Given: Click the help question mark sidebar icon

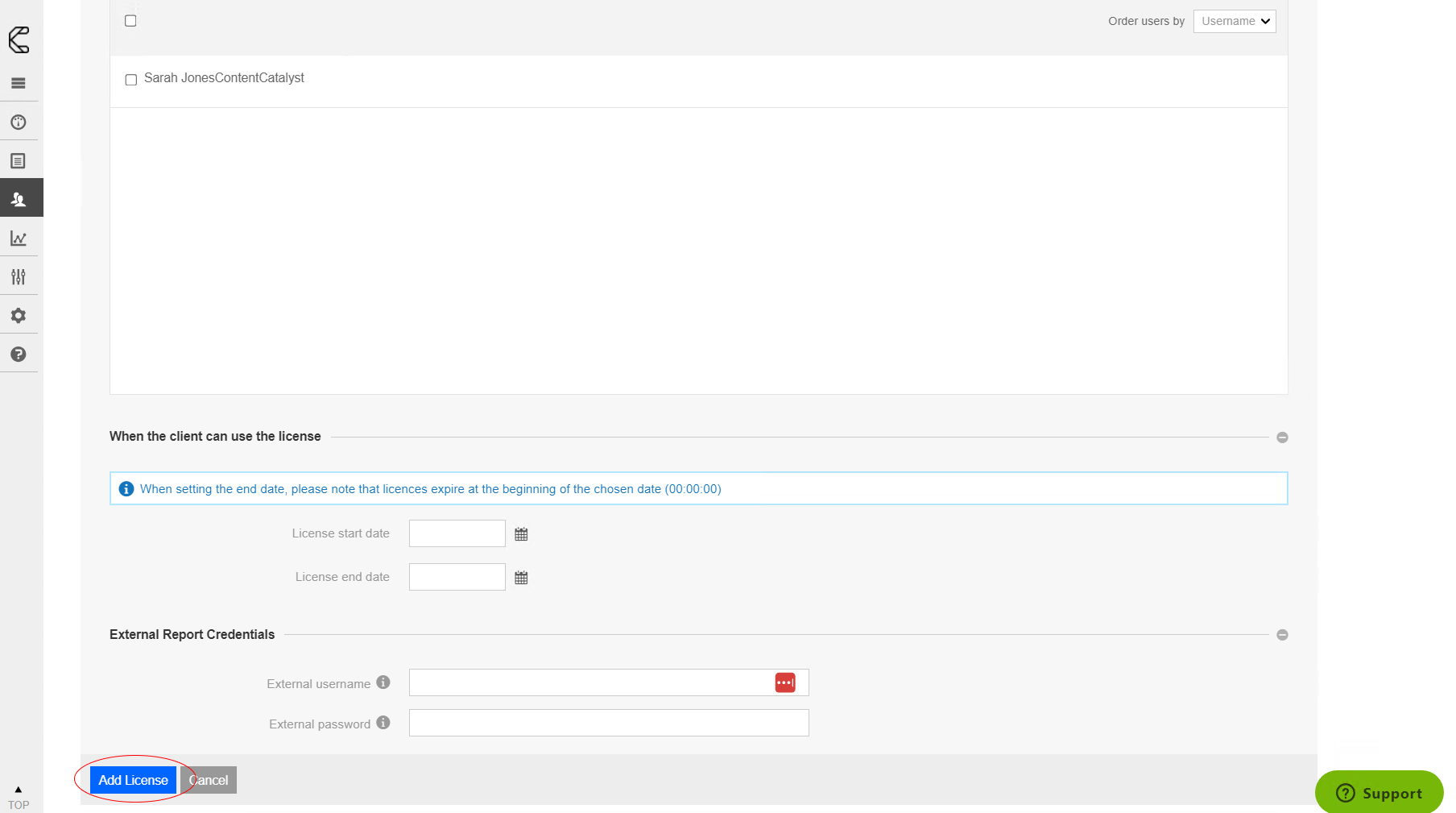Looking at the screenshot, I should pyautogui.click(x=19, y=355).
